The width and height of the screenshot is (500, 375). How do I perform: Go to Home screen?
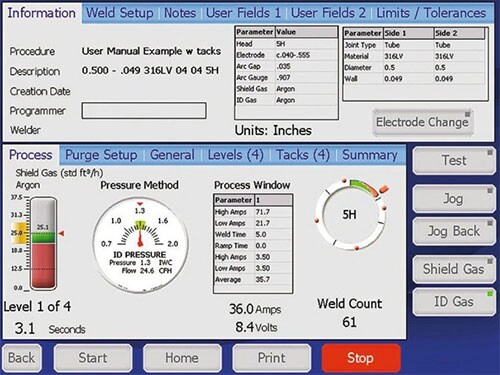[182, 358]
